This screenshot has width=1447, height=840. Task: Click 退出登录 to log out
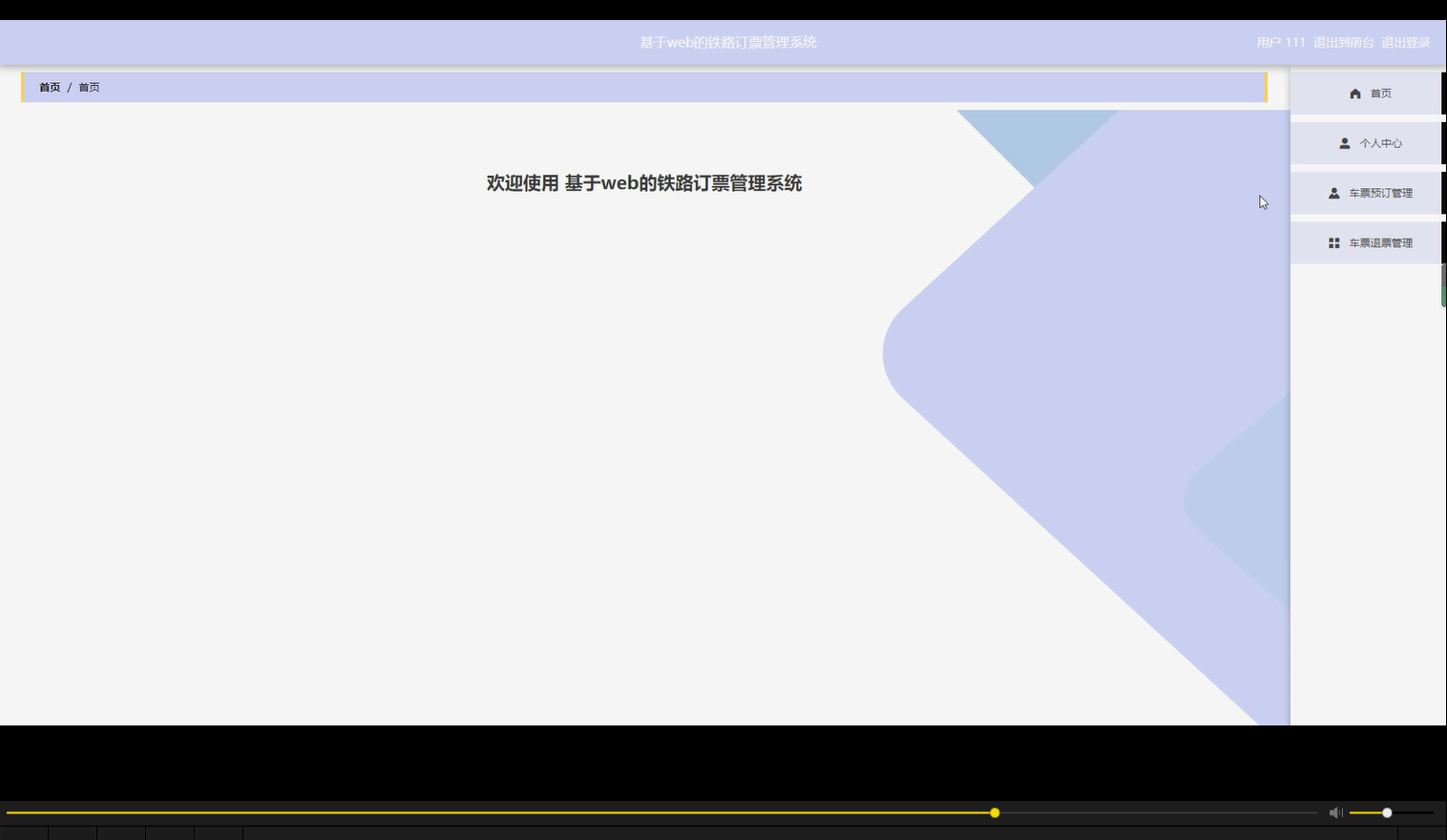tap(1405, 42)
